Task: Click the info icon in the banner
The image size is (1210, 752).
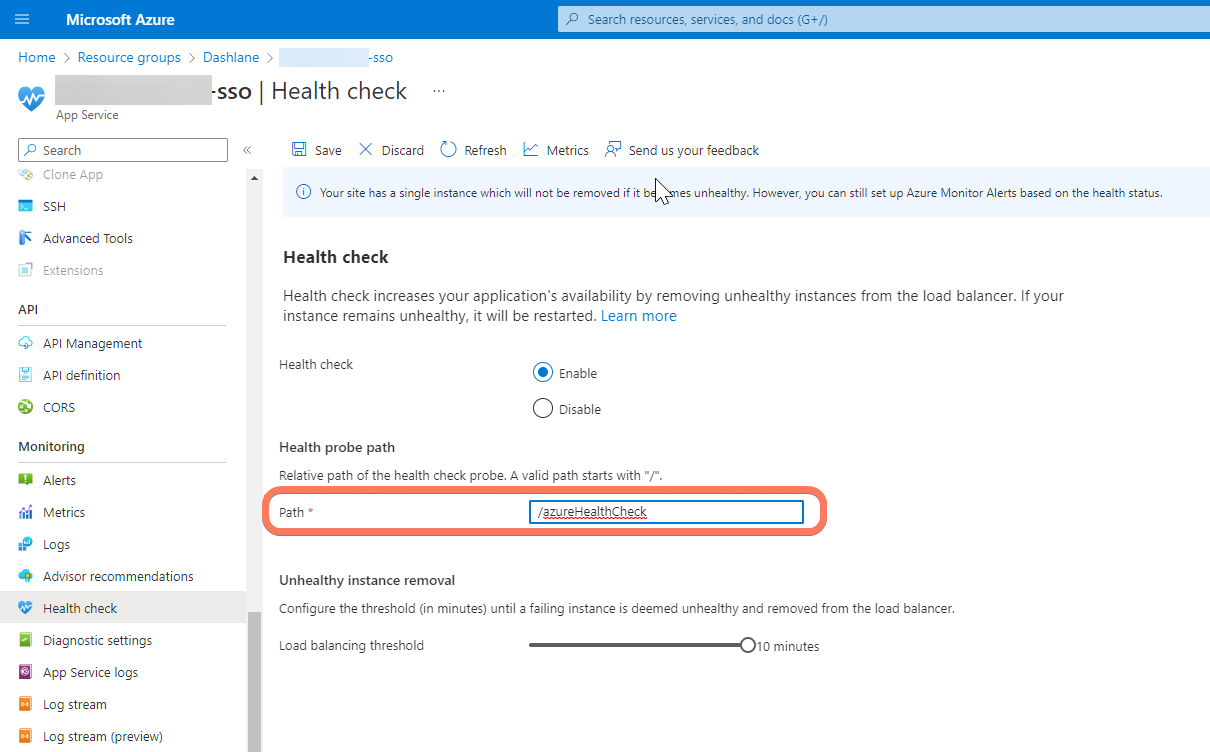Action: [x=304, y=193]
